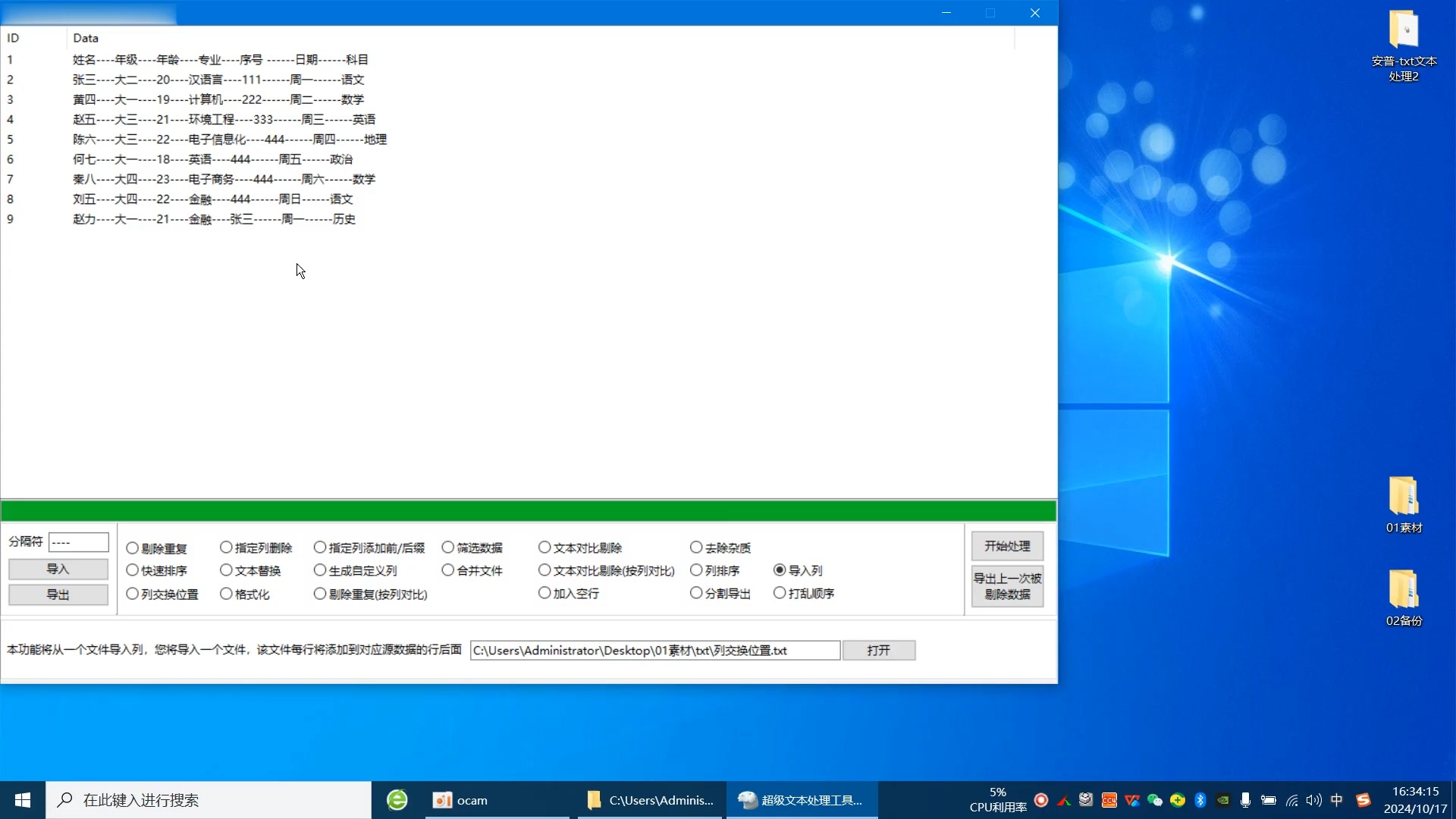Enable 导入列 radio button
Screen dimensions: 1456x819
780,570
